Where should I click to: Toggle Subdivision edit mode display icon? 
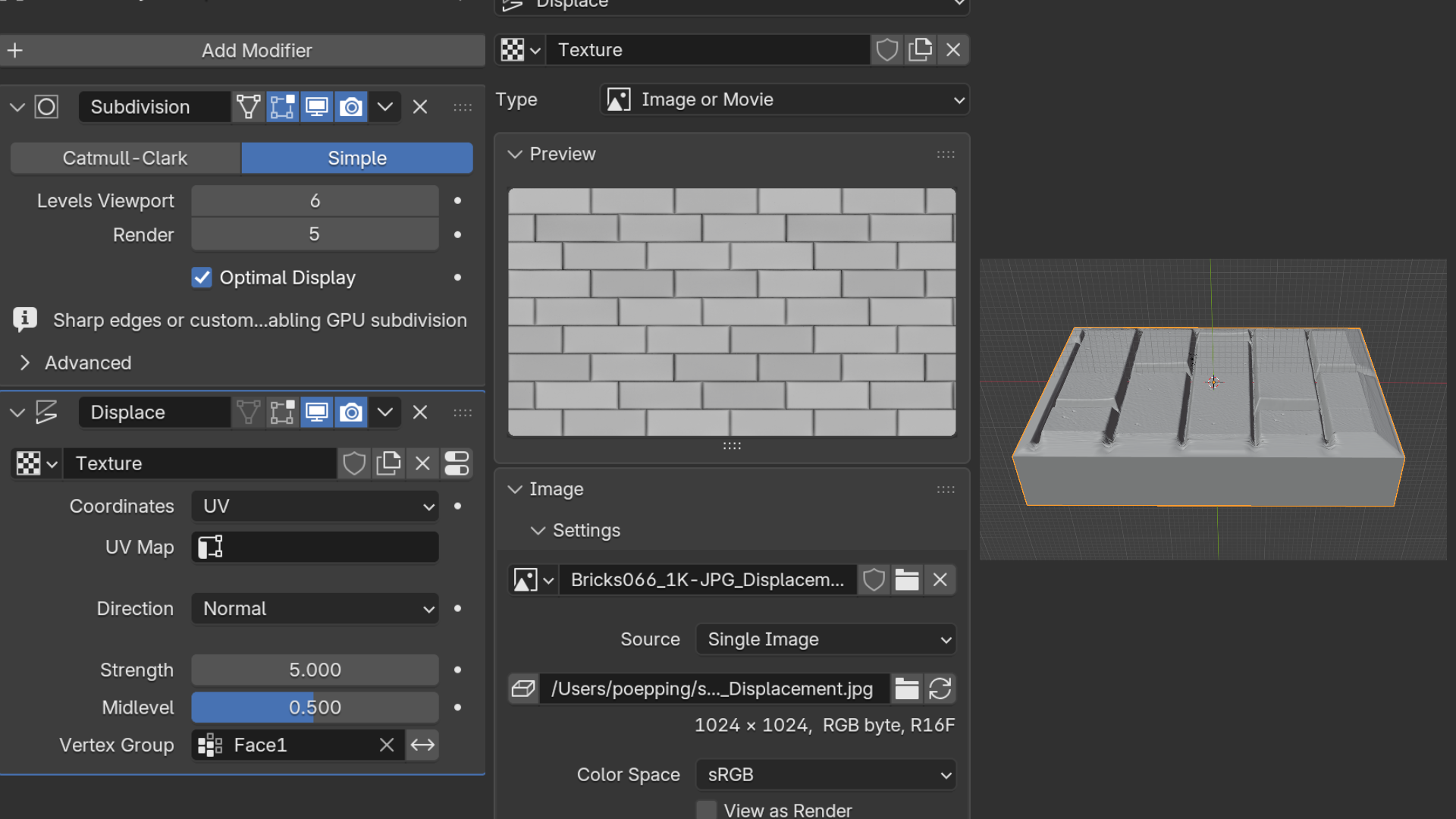tap(282, 107)
